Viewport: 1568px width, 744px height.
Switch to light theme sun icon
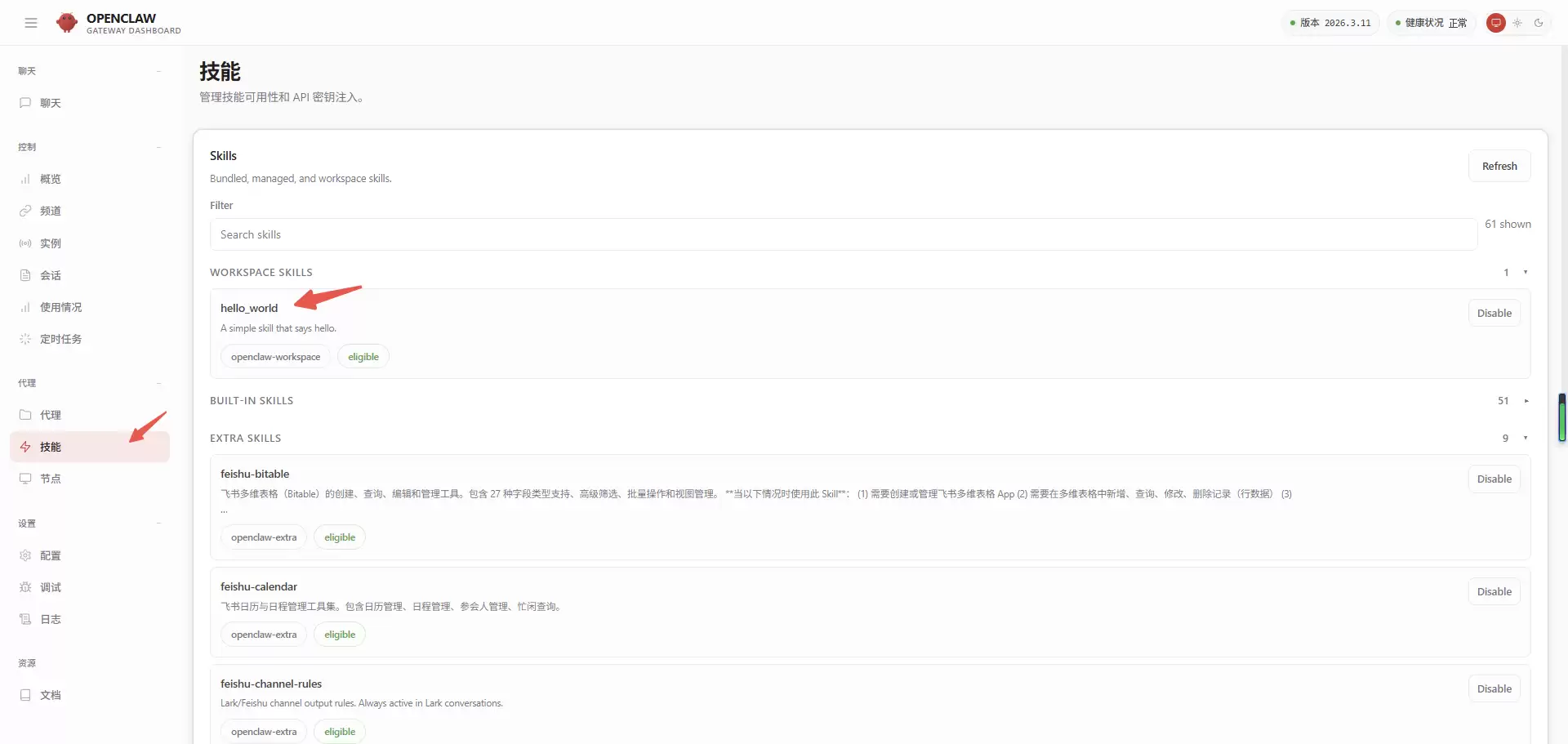click(1517, 23)
